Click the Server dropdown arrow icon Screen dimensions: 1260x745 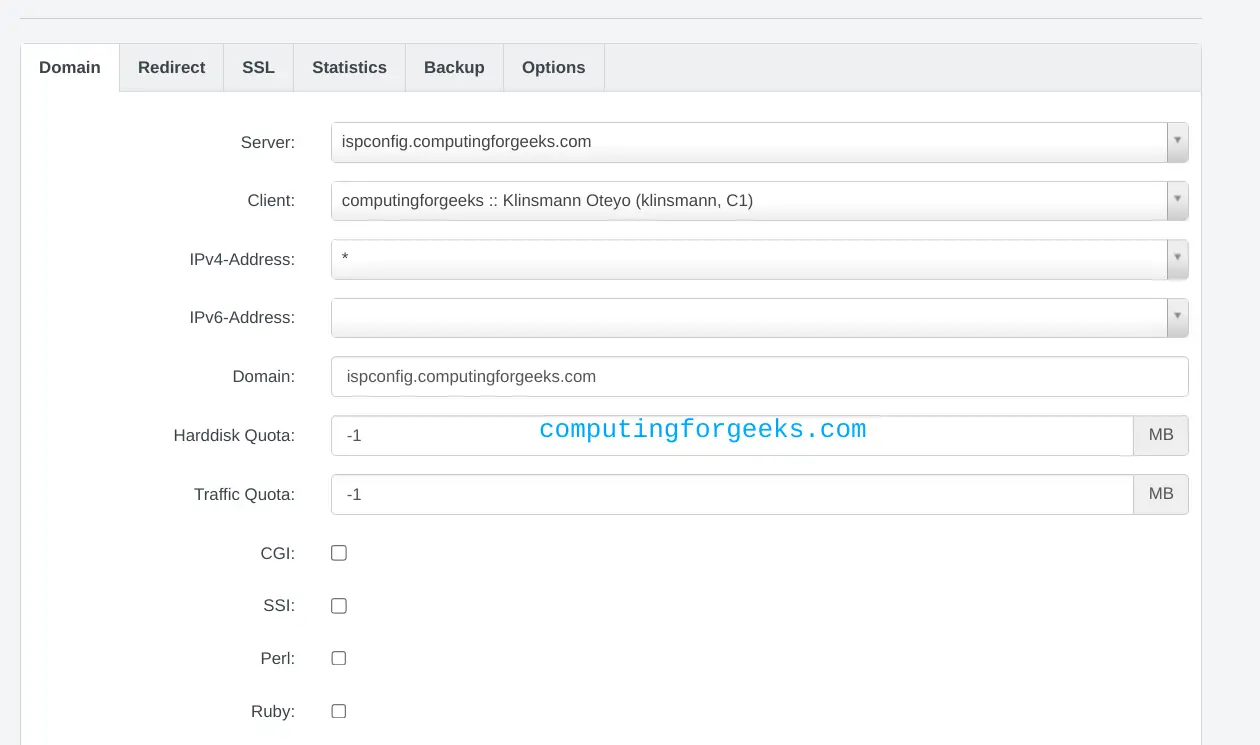(x=1178, y=141)
